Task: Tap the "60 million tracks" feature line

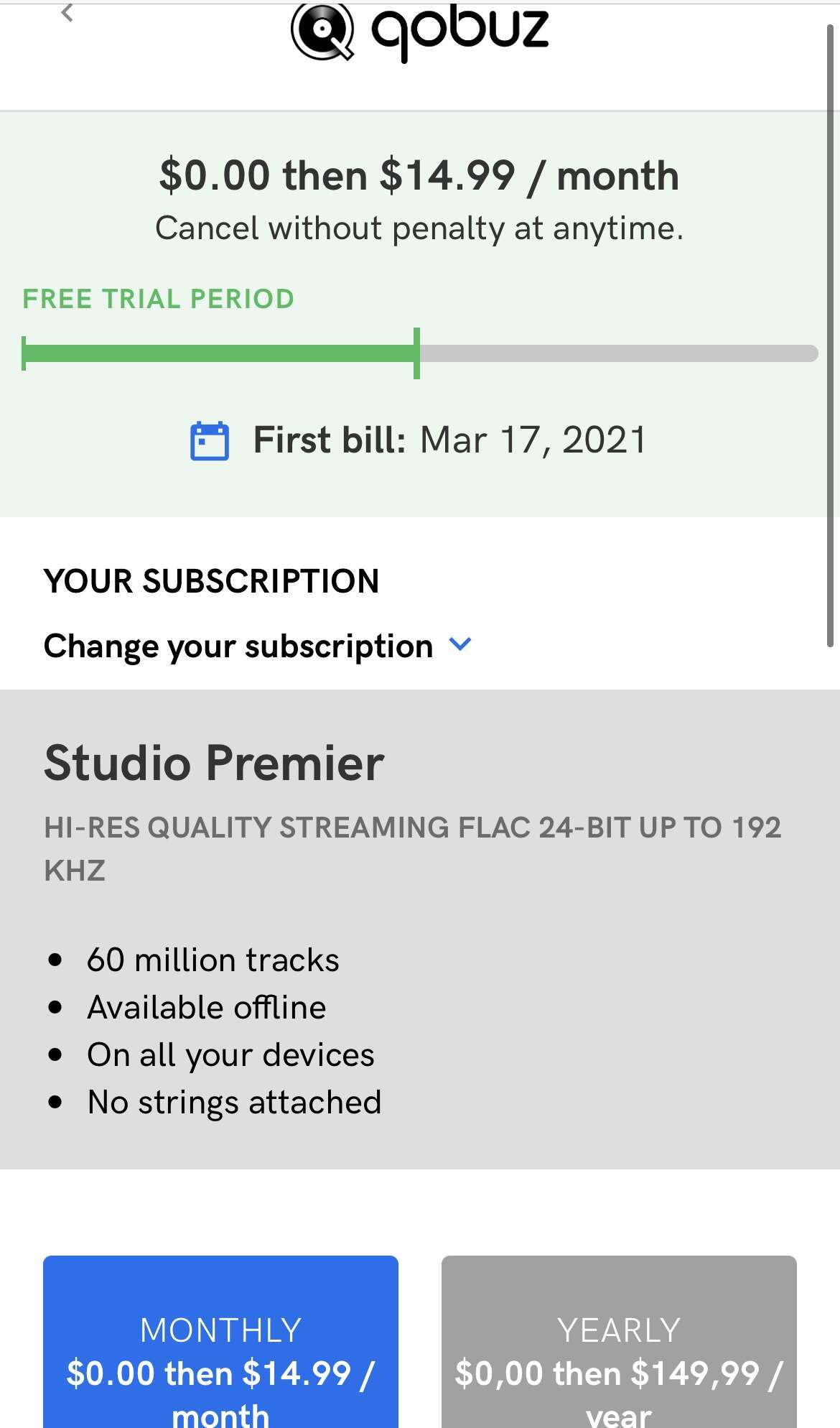Action: [x=213, y=960]
